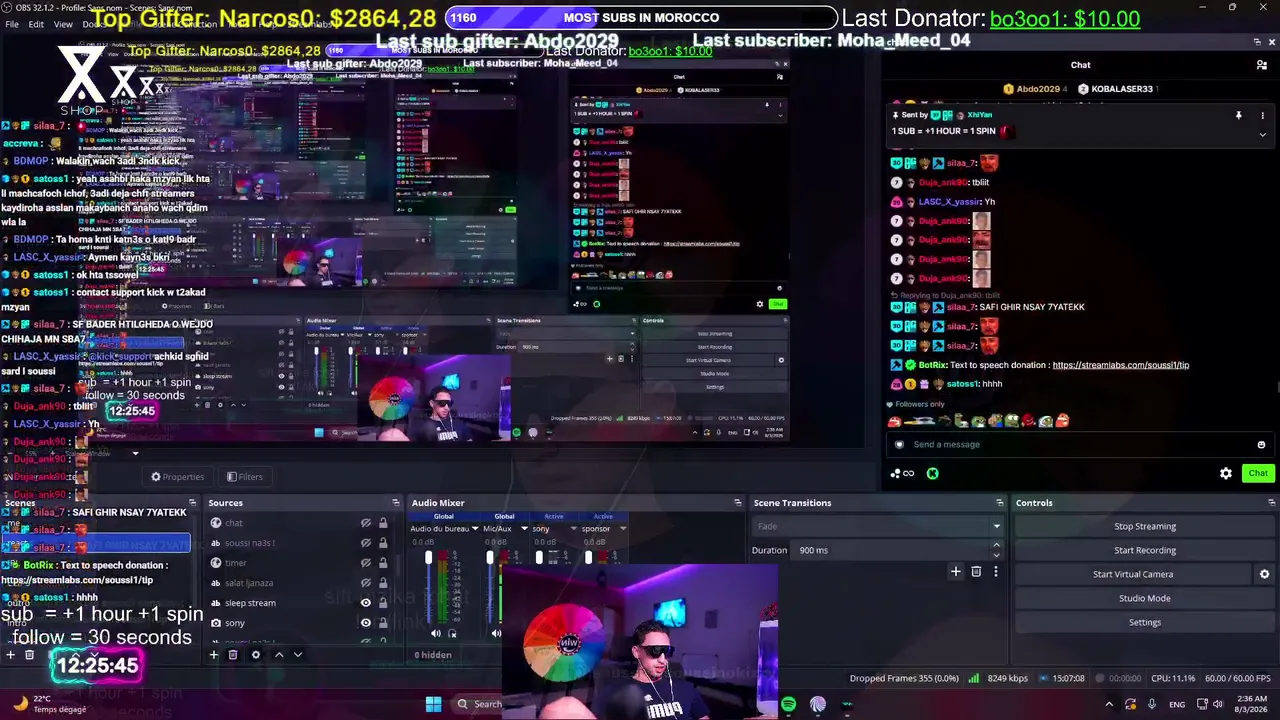Show hidden system tray icons
1280x720 pixels.
[1108, 704]
